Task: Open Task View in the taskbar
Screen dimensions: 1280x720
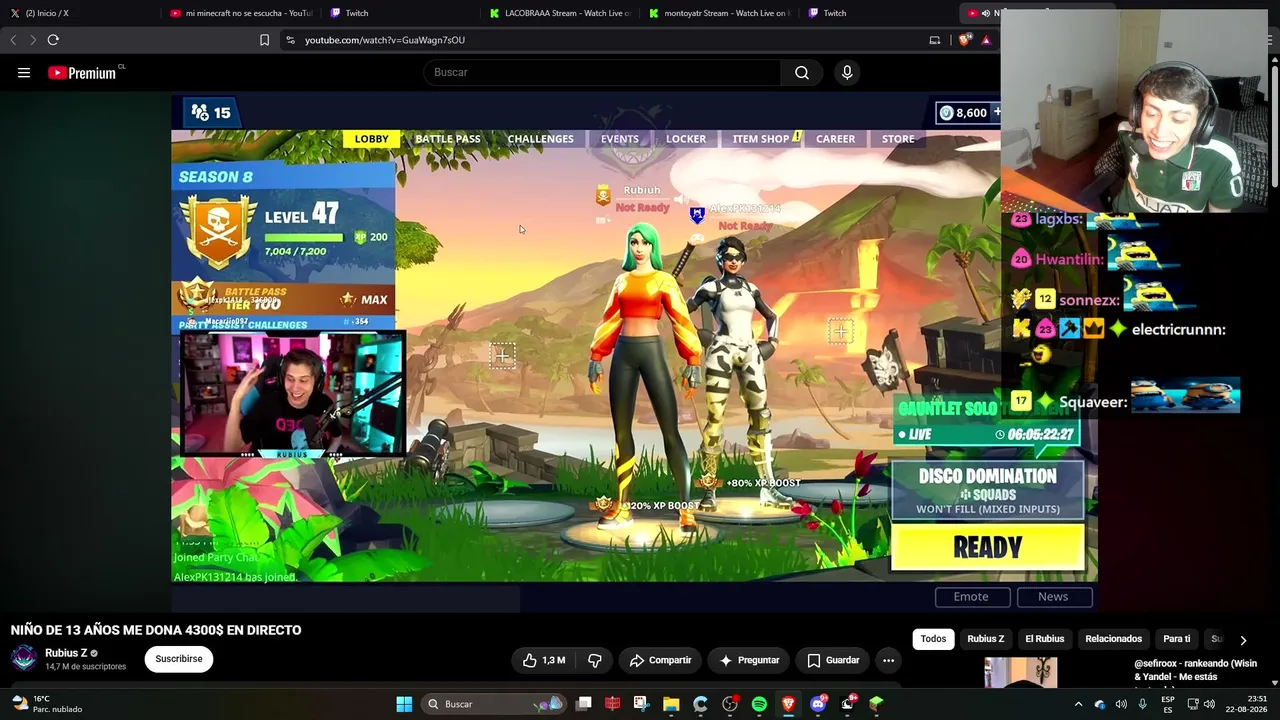Action: pos(584,704)
